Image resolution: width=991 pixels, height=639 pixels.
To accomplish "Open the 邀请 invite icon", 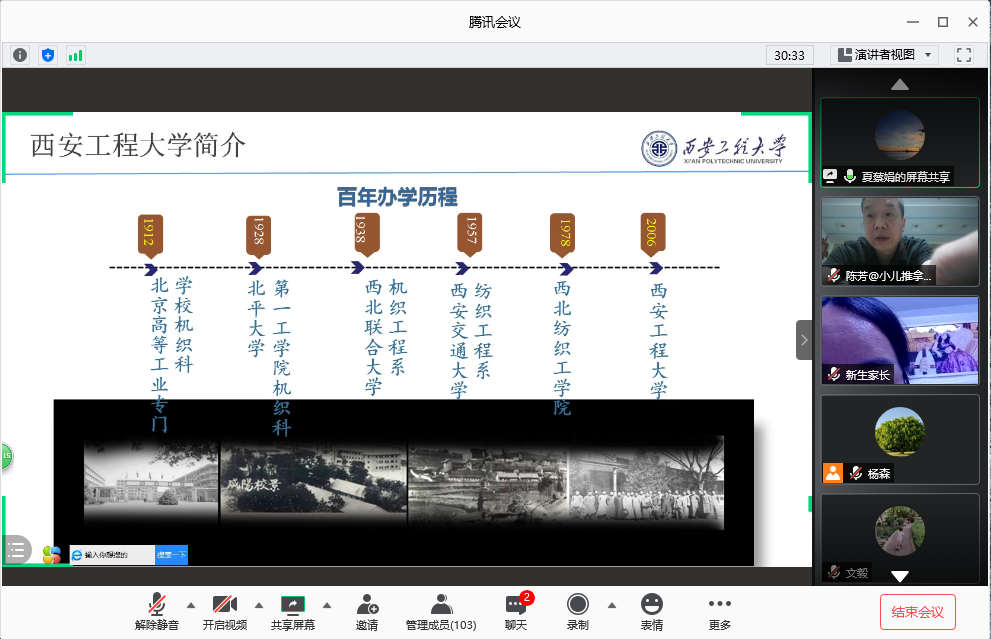I will pyautogui.click(x=367, y=611).
